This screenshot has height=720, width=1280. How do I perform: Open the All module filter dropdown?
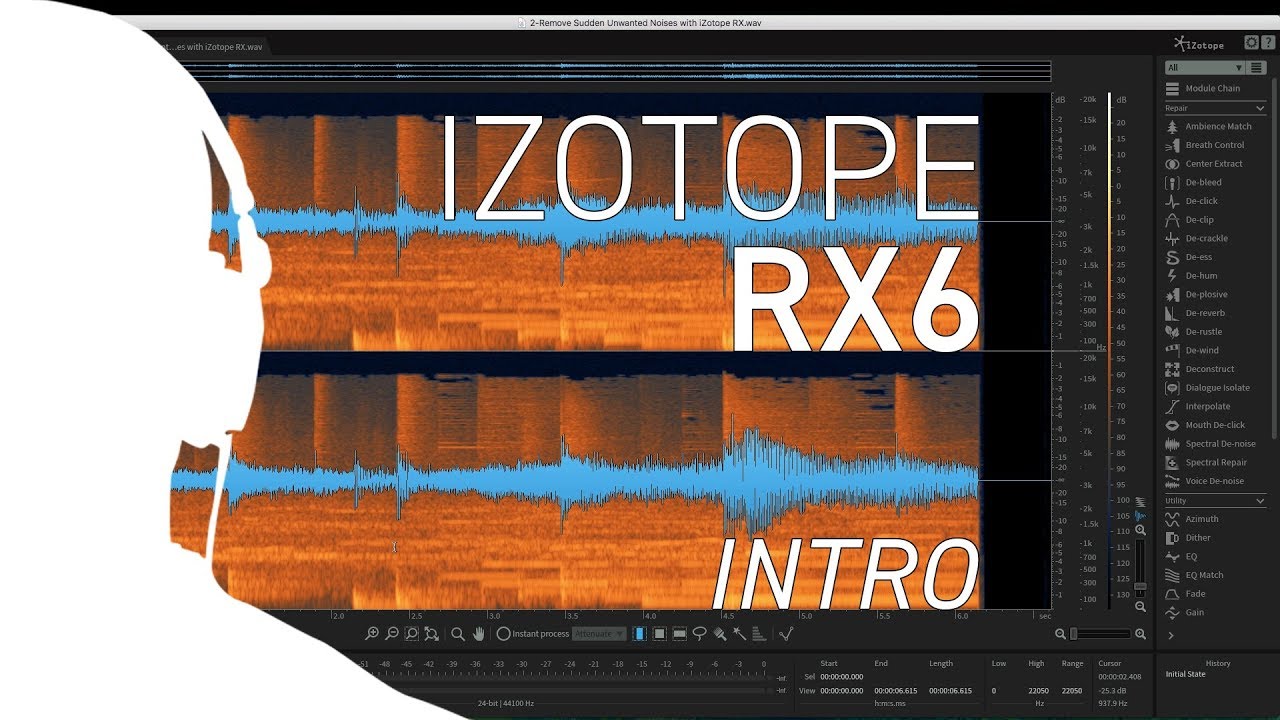click(1204, 68)
